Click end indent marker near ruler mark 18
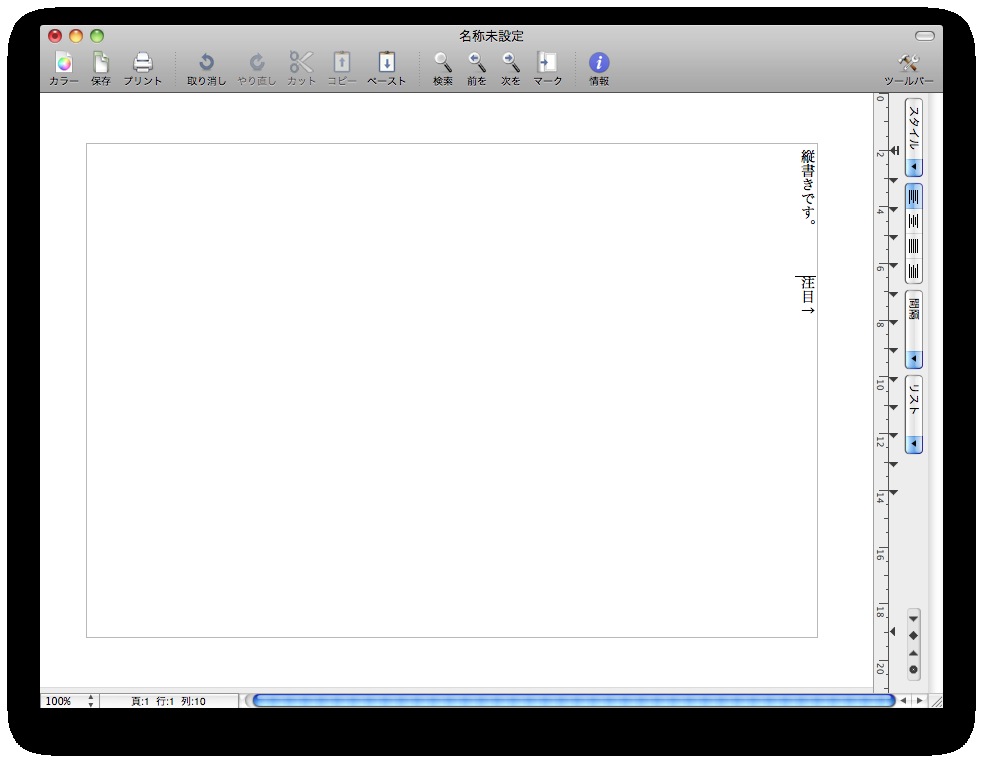 click(893, 632)
